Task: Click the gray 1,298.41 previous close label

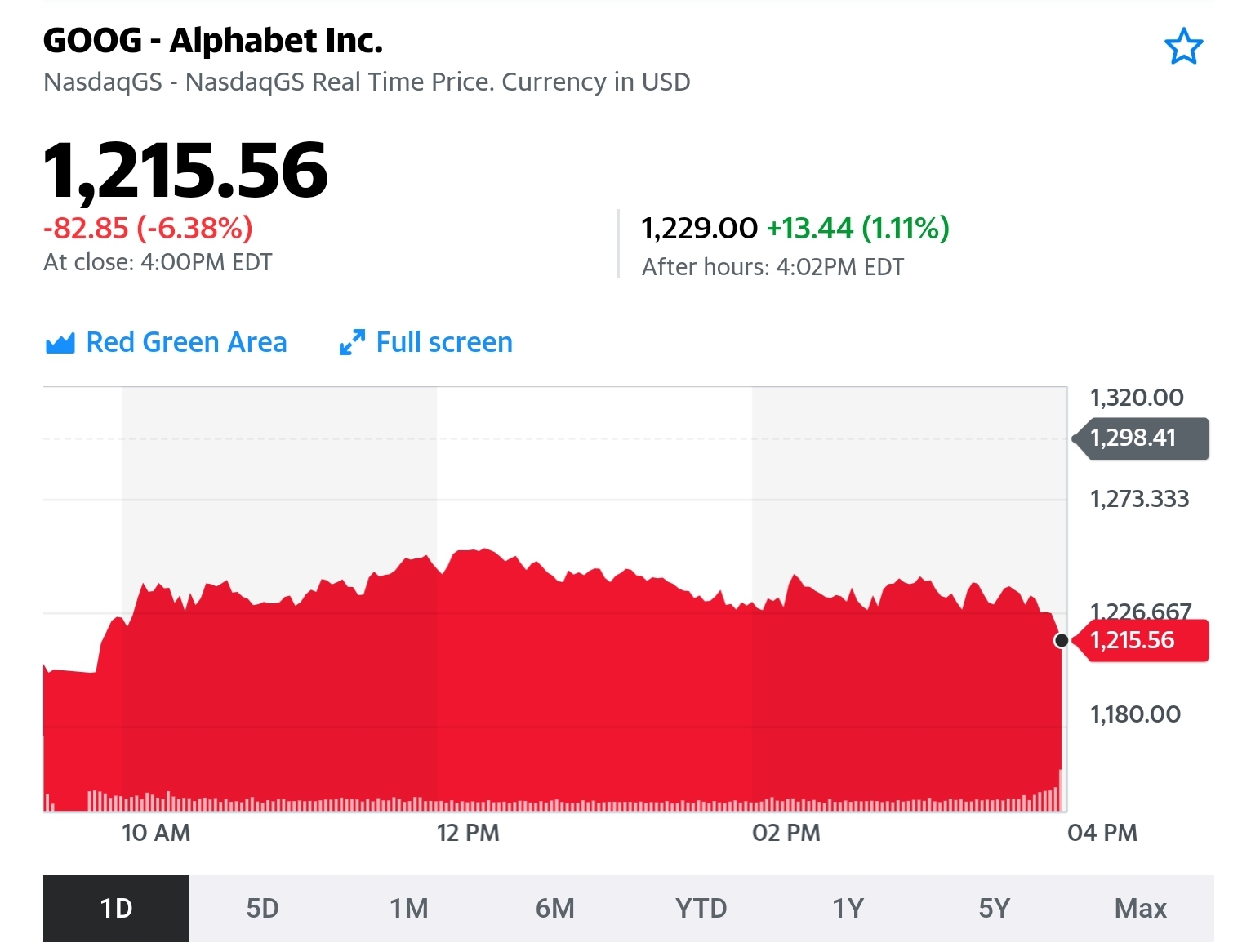Action: [1141, 438]
